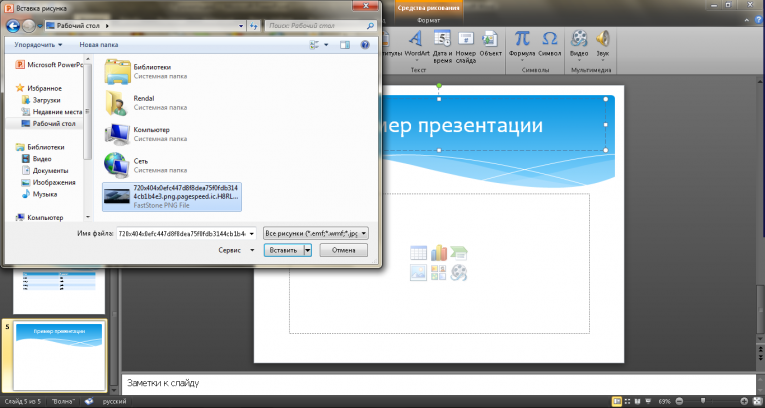The height and width of the screenshot is (408, 765).
Task: Select the Библиотеки system folder icon
Action: (117, 71)
